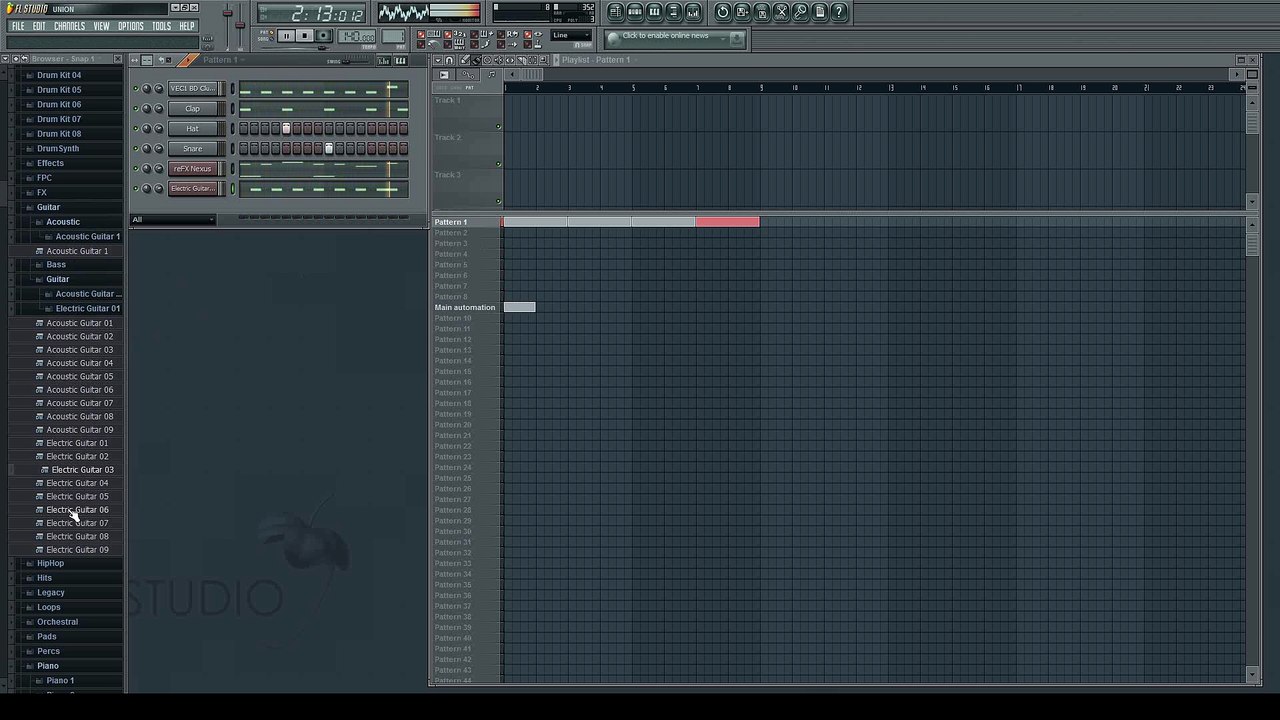Open the project info document icon
This screenshot has width=1280, height=720.
[819, 12]
